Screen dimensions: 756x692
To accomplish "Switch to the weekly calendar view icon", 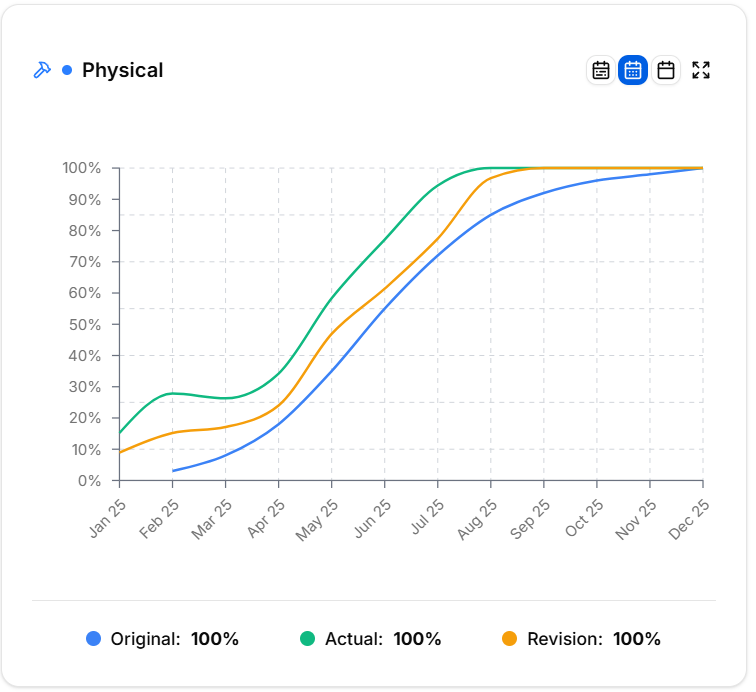I will (x=601, y=70).
